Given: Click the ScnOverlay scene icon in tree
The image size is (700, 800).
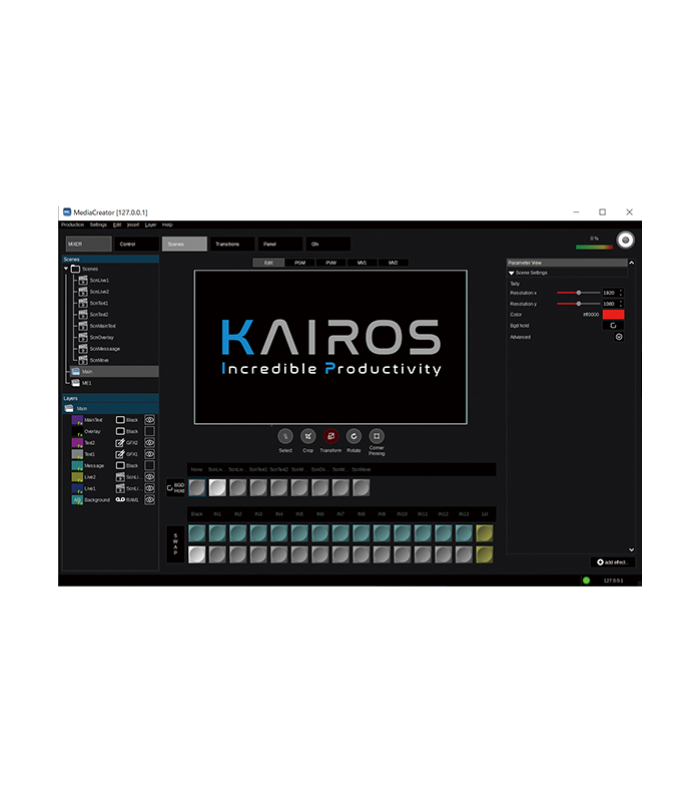Looking at the screenshot, I should point(83,337).
